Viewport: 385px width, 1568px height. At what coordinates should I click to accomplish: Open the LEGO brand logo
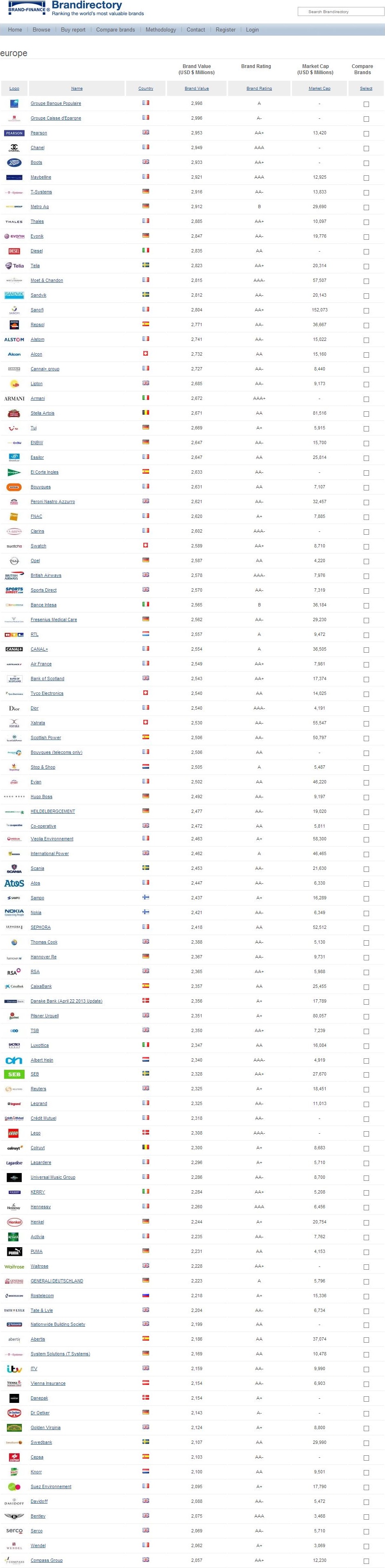pyautogui.click(x=14, y=1133)
